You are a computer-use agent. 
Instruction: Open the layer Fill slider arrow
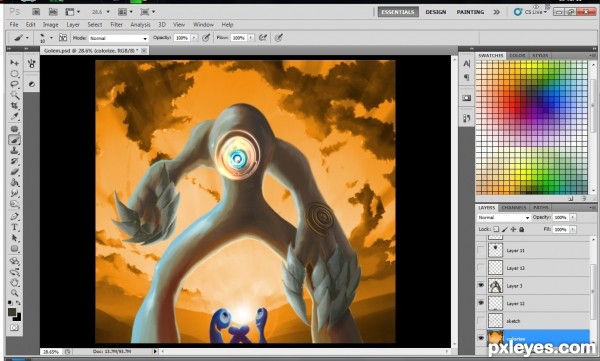(573, 229)
